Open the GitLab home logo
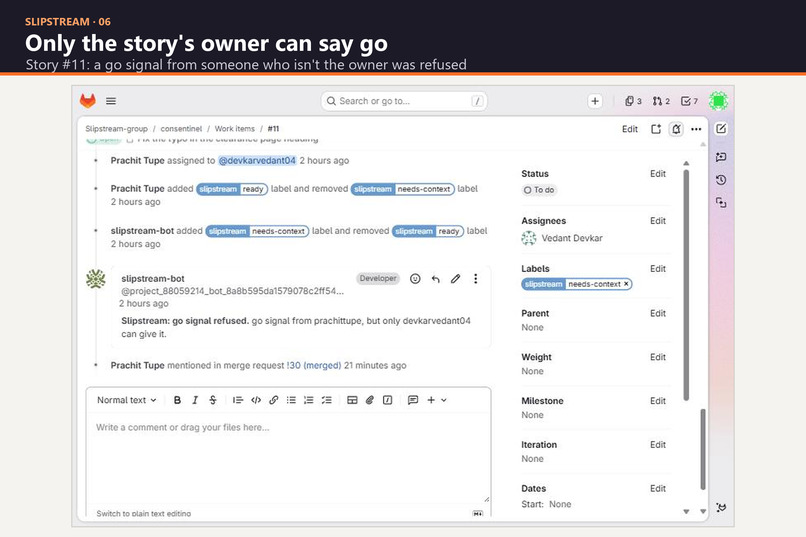The height and width of the screenshot is (537, 806). click(88, 101)
